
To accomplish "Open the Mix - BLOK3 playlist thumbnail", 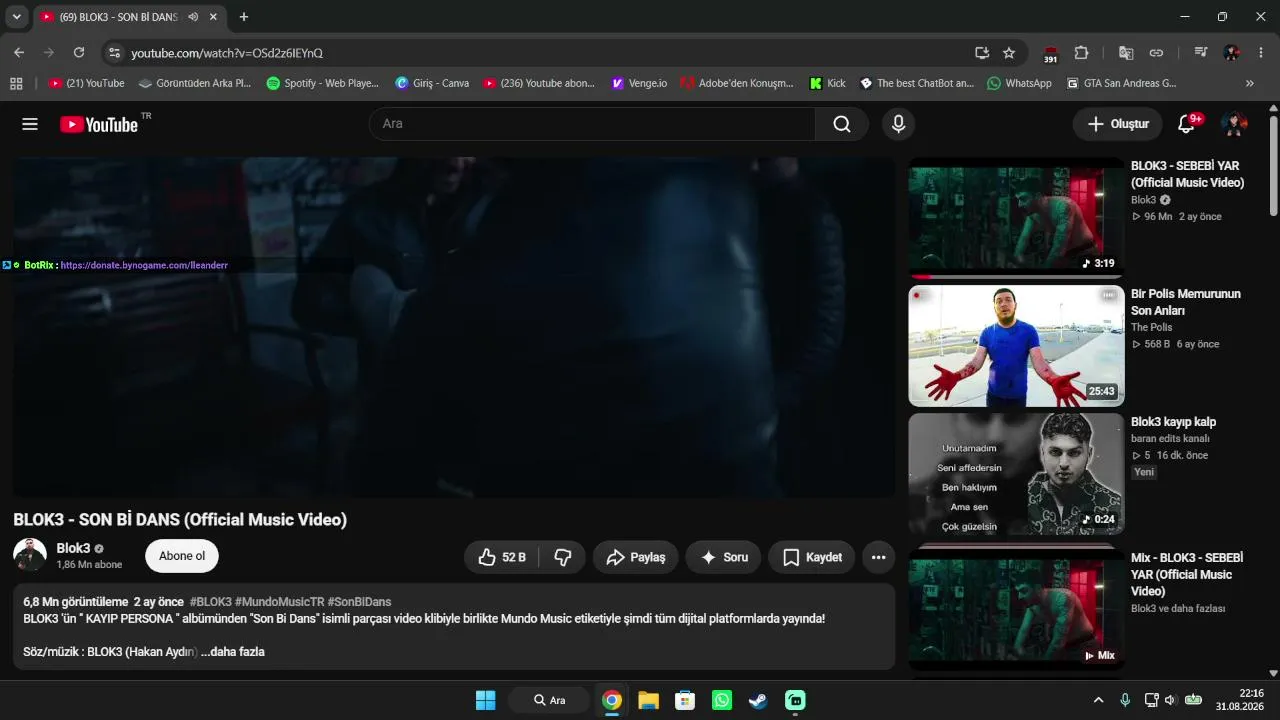I will tap(1016, 610).
